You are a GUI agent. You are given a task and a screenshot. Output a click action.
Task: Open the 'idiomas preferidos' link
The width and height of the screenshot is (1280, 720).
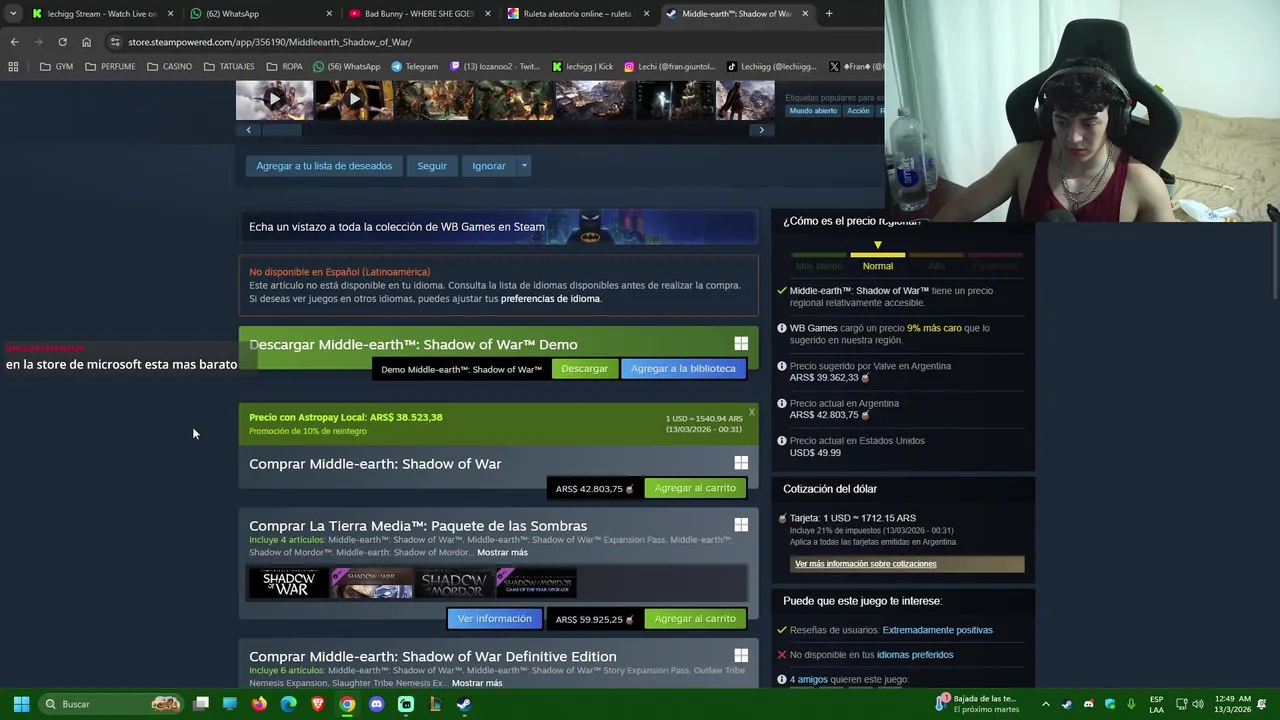tap(914, 655)
